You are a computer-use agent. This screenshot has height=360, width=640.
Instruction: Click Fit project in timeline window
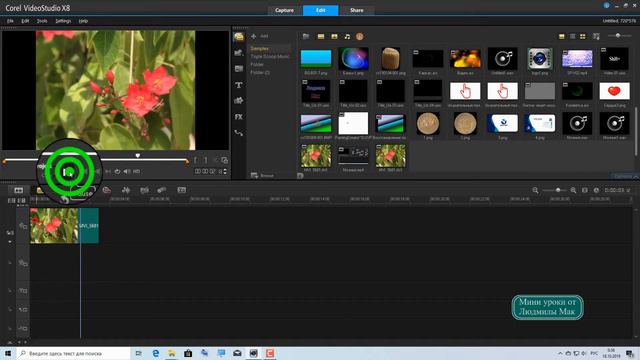coord(584,190)
